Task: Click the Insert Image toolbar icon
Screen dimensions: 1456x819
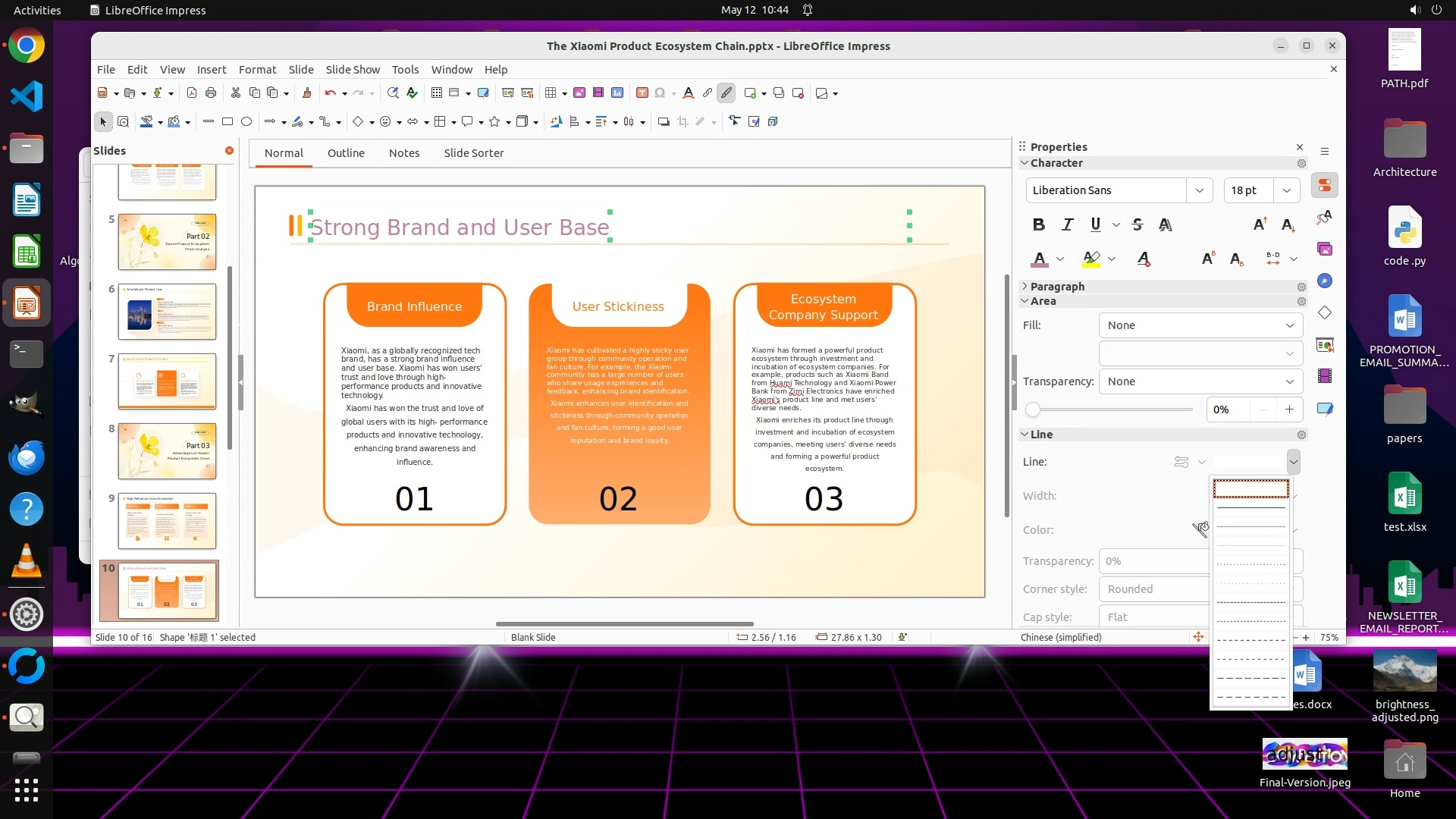Action: (x=579, y=93)
